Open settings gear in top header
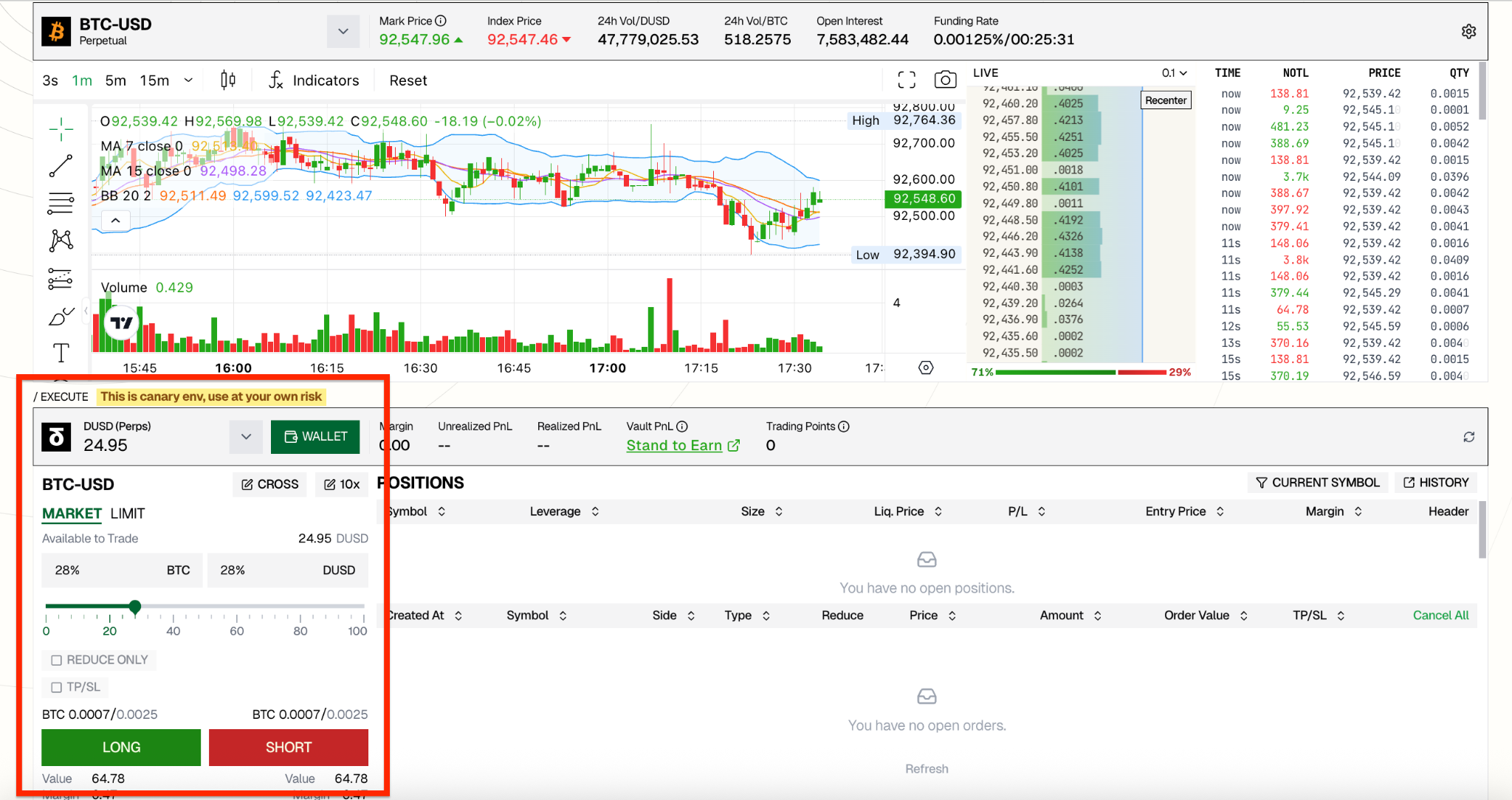This screenshot has height=800, width=1512. point(1468,32)
